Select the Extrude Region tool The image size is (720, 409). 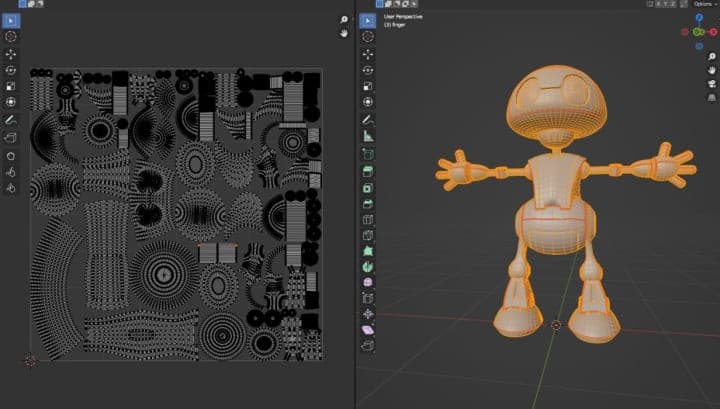(x=367, y=171)
